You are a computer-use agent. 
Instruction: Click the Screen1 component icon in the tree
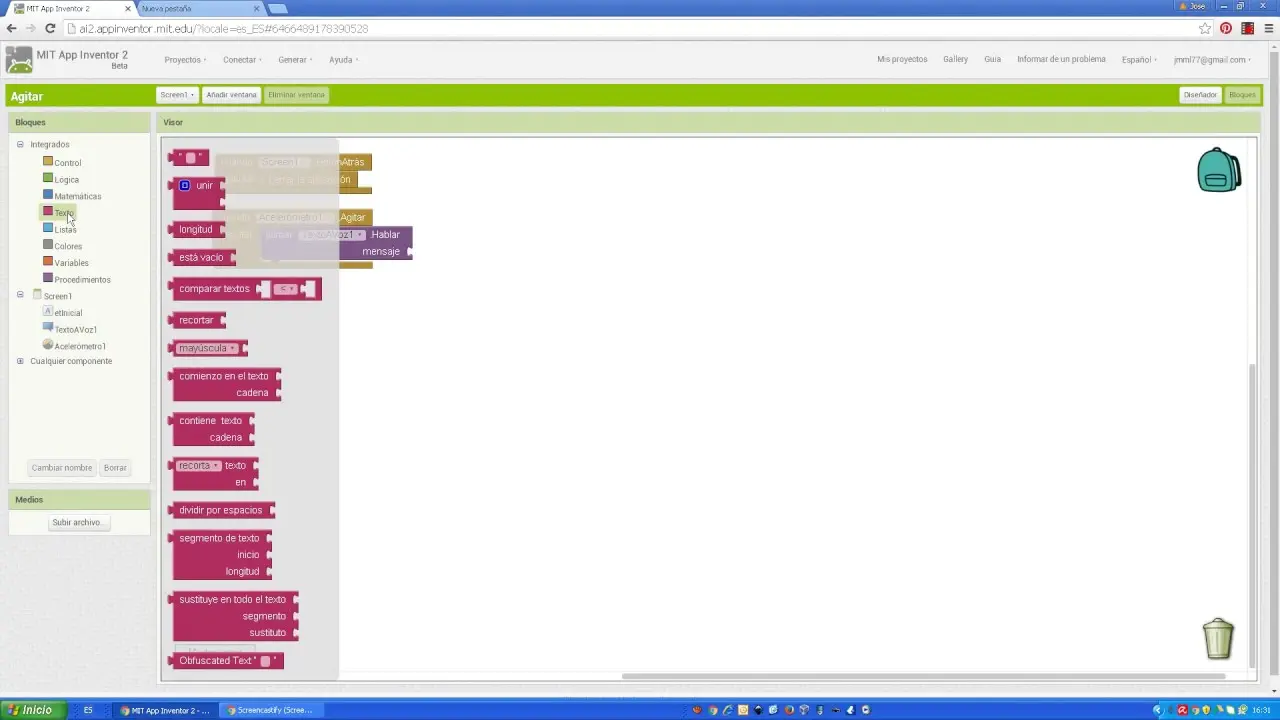pyautogui.click(x=37, y=295)
